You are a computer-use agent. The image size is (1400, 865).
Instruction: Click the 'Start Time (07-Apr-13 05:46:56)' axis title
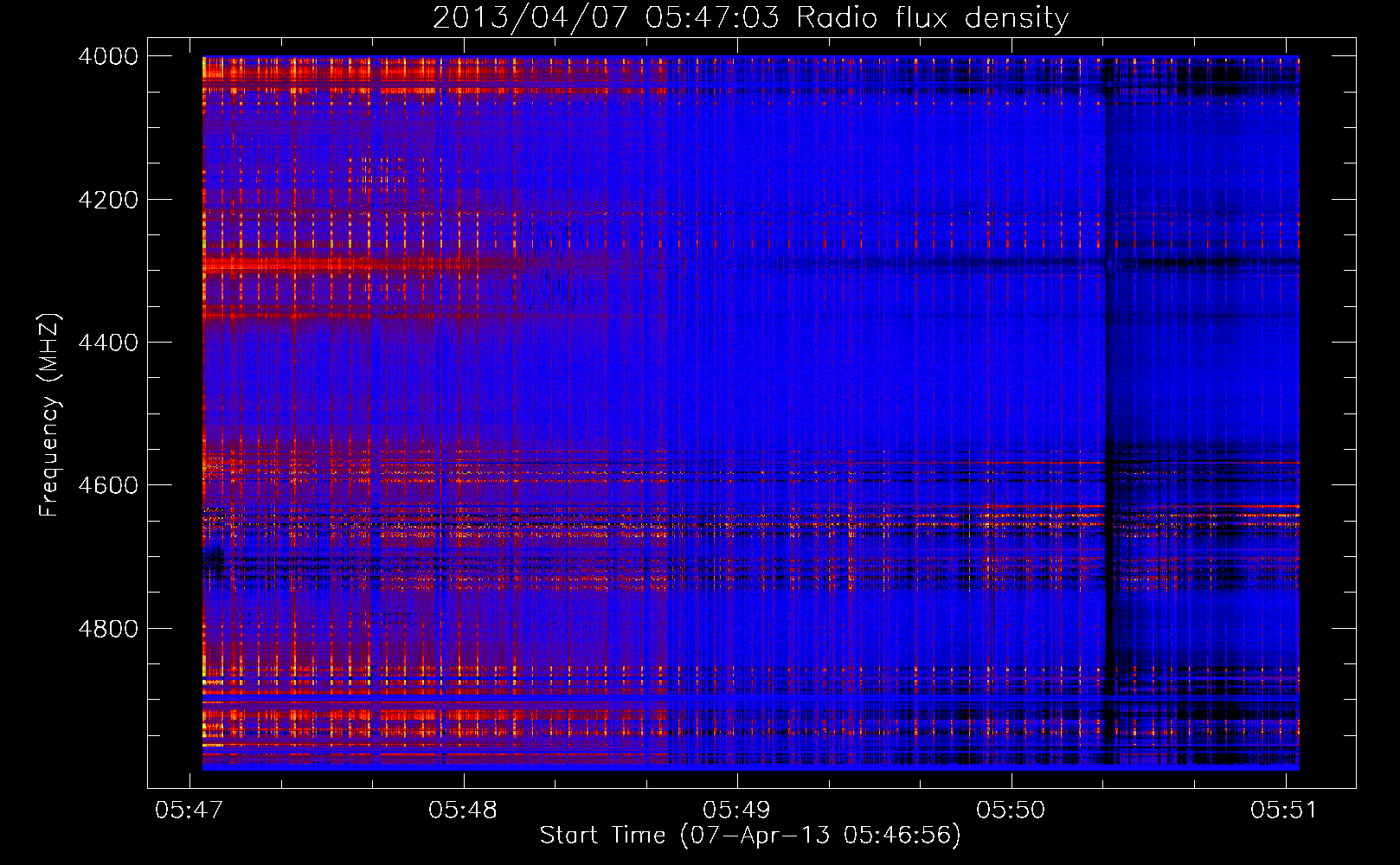pos(750,836)
